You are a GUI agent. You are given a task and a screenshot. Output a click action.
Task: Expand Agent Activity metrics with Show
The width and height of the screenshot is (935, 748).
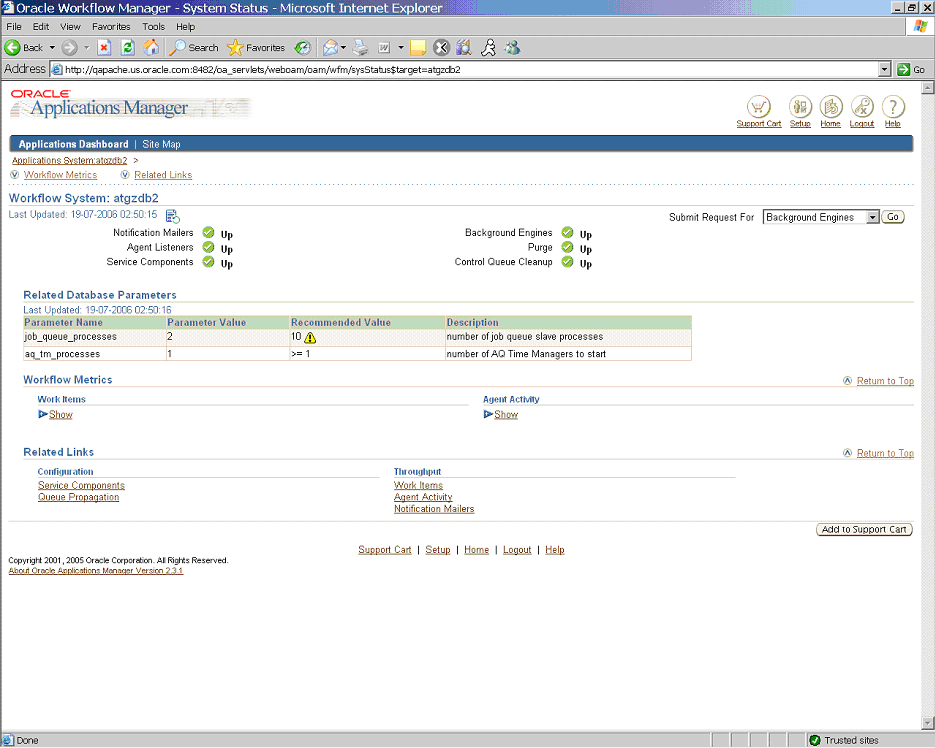(x=506, y=415)
